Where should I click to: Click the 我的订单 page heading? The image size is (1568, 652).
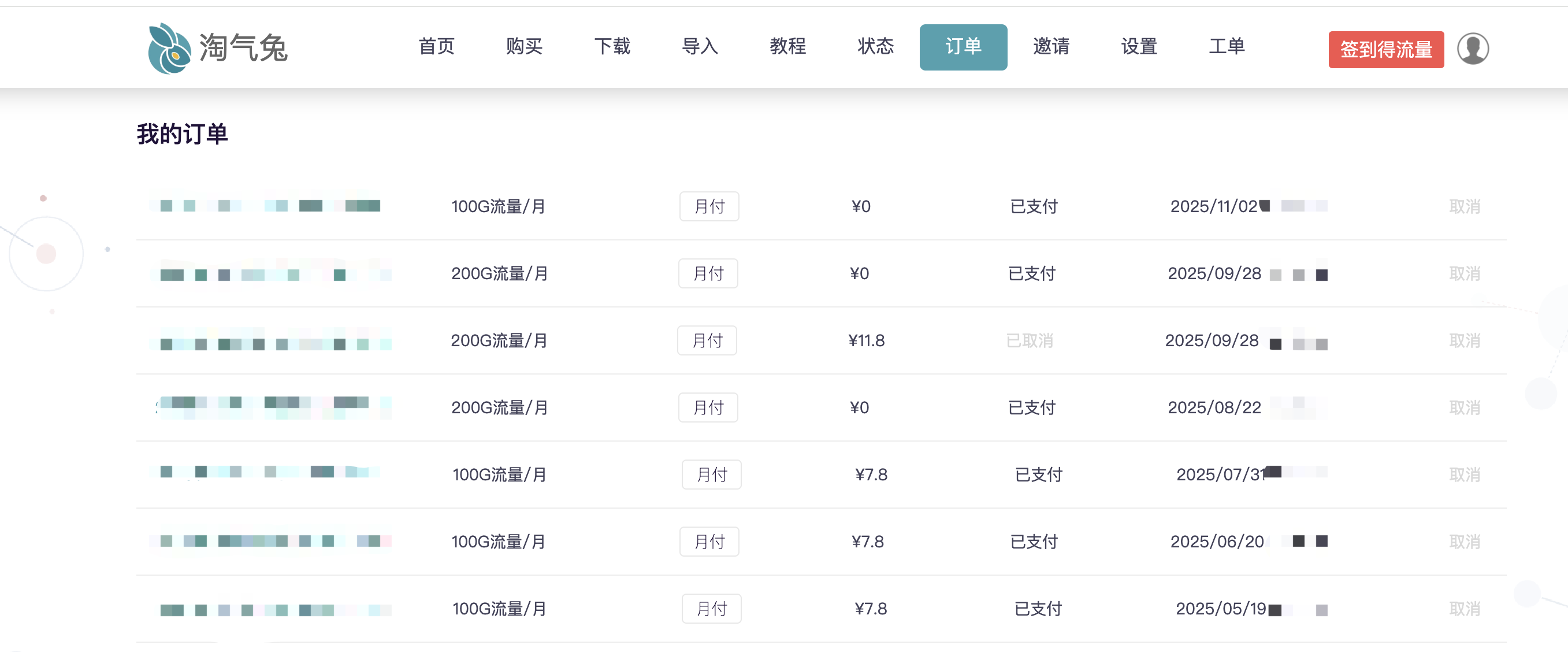pos(182,134)
